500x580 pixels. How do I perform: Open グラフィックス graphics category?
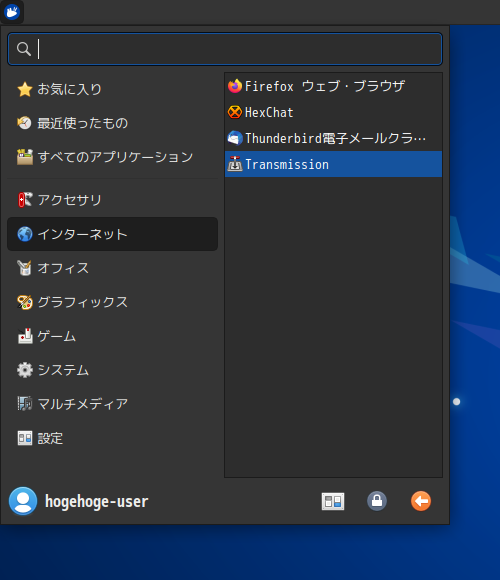(x=112, y=302)
